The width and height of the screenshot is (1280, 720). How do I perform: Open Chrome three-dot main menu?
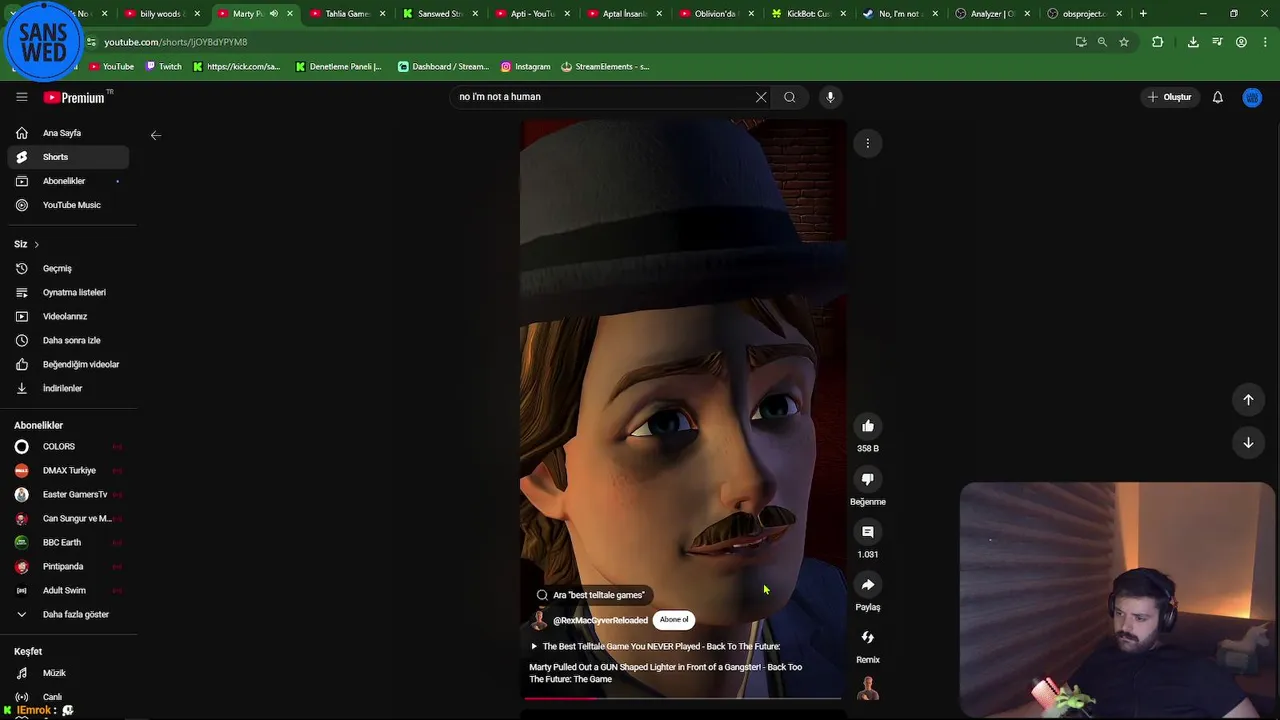tap(1266, 42)
